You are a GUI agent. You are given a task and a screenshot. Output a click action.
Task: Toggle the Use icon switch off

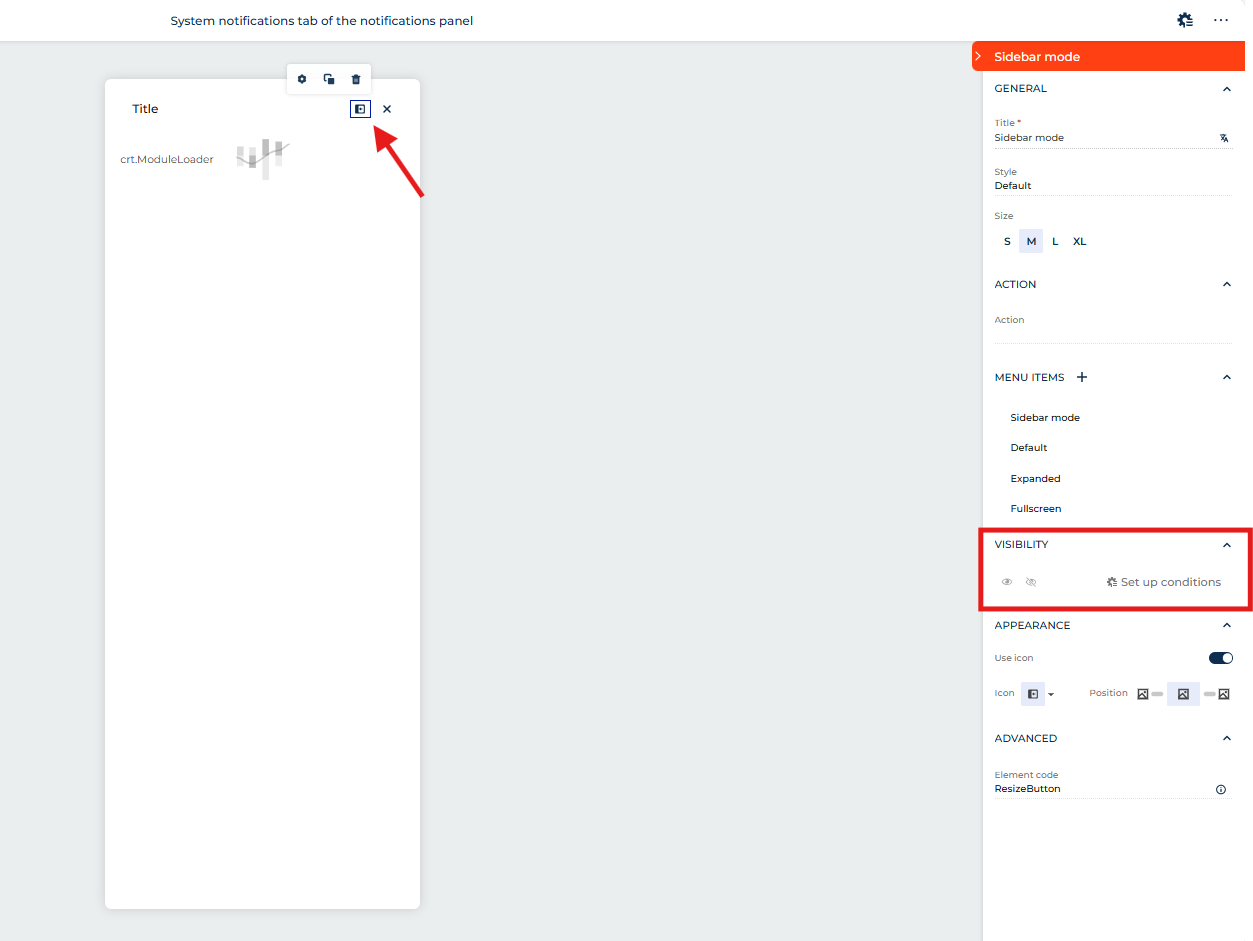coord(1220,658)
